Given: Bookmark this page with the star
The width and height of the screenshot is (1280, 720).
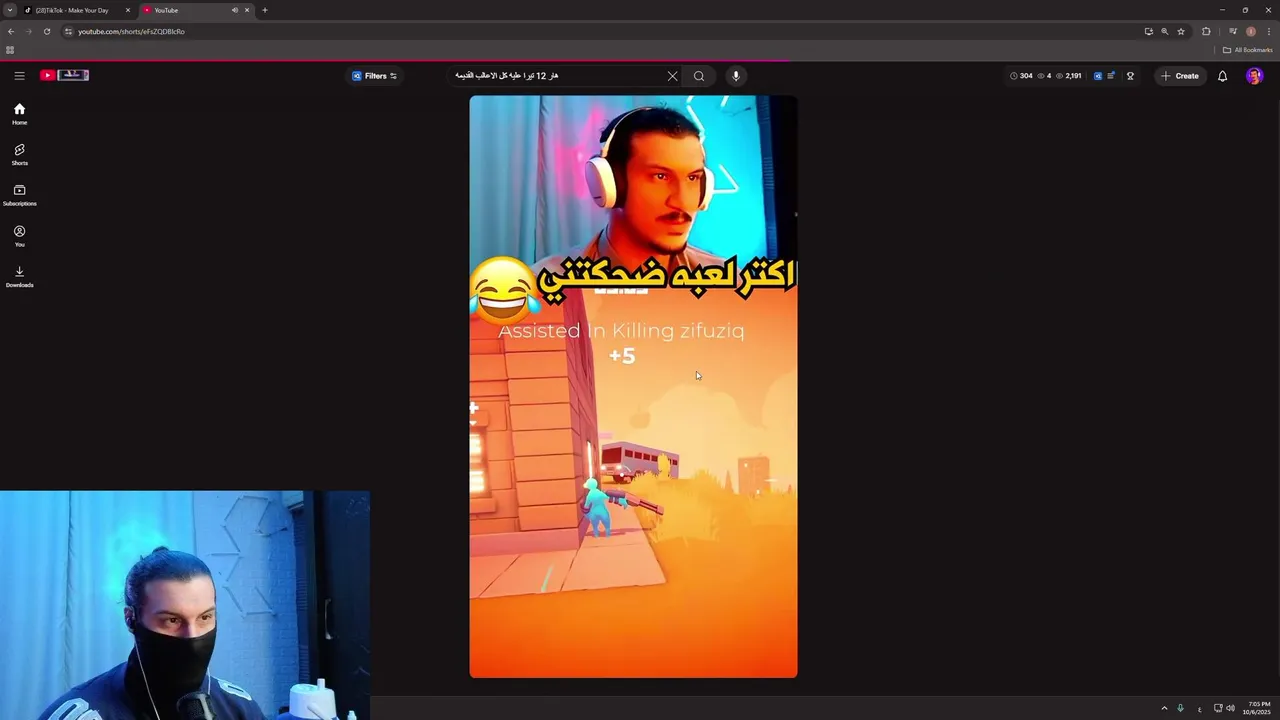Looking at the screenshot, I should [x=1181, y=31].
